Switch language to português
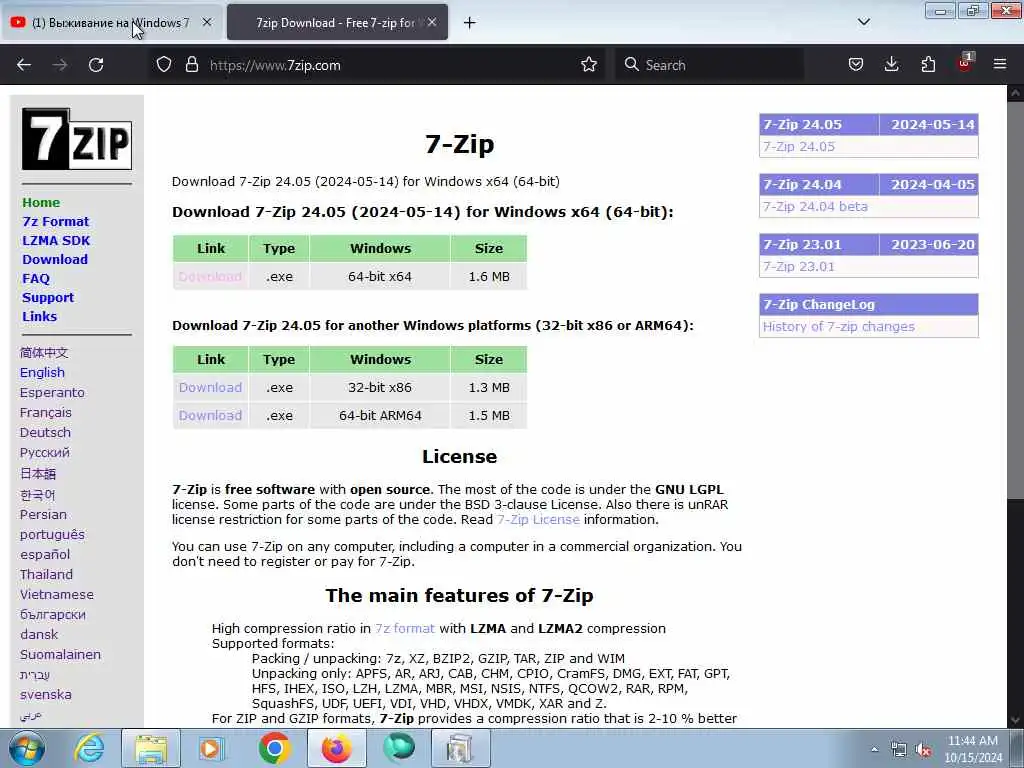The image size is (1024, 768). (52, 534)
